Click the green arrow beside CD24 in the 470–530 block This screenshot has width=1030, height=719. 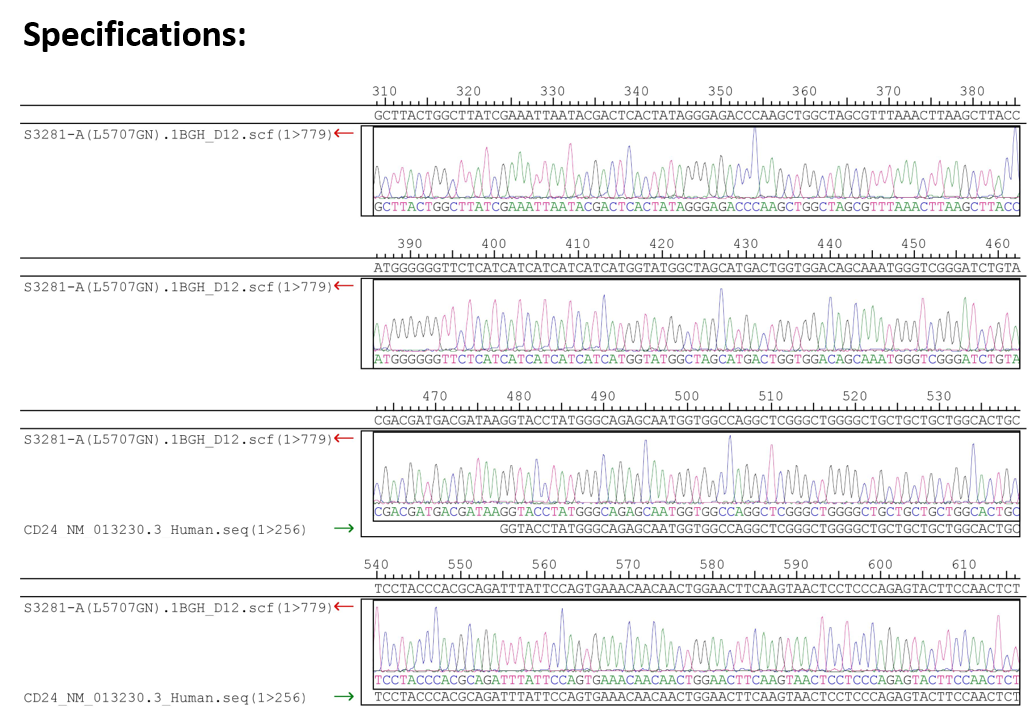pos(344,527)
